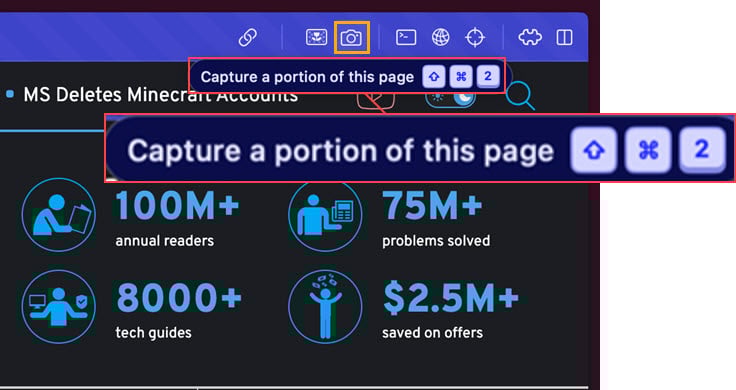This screenshot has width=736, height=390.
Task: Open the MS Deletes Minecraft Accounts headline
Action: (x=161, y=95)
